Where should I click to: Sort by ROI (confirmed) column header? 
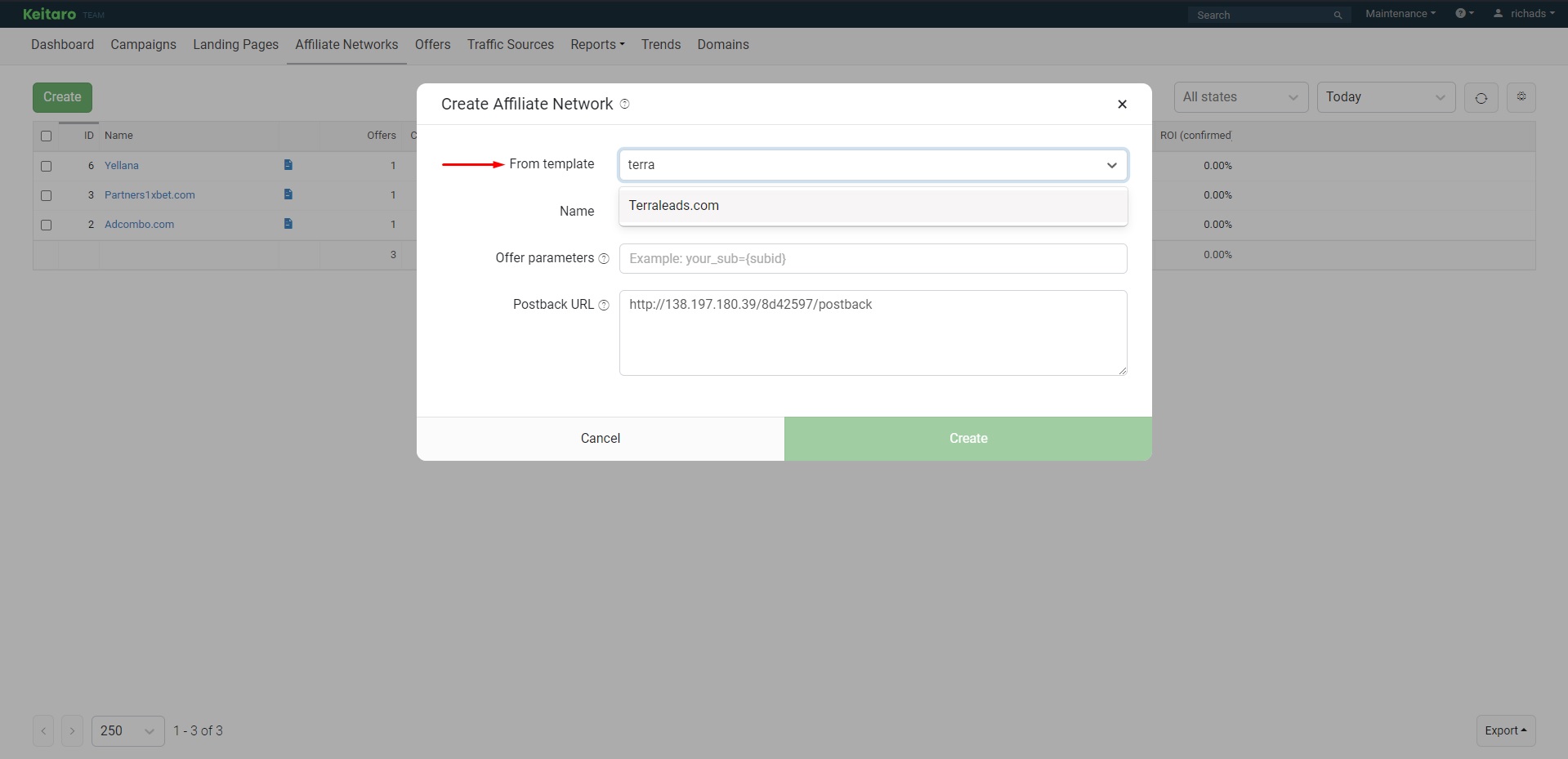pos(1195,136)
